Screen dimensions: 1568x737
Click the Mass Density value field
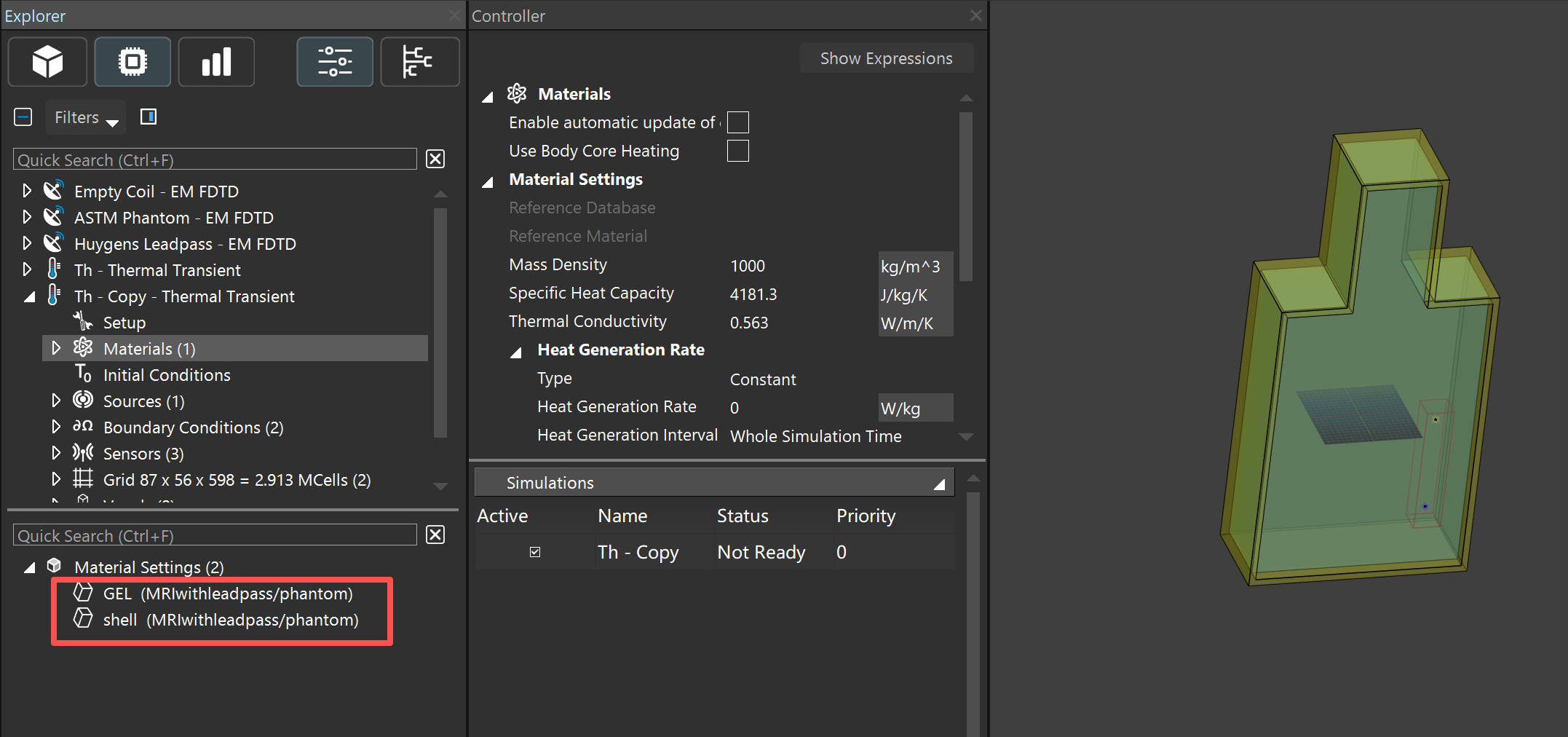801,266
